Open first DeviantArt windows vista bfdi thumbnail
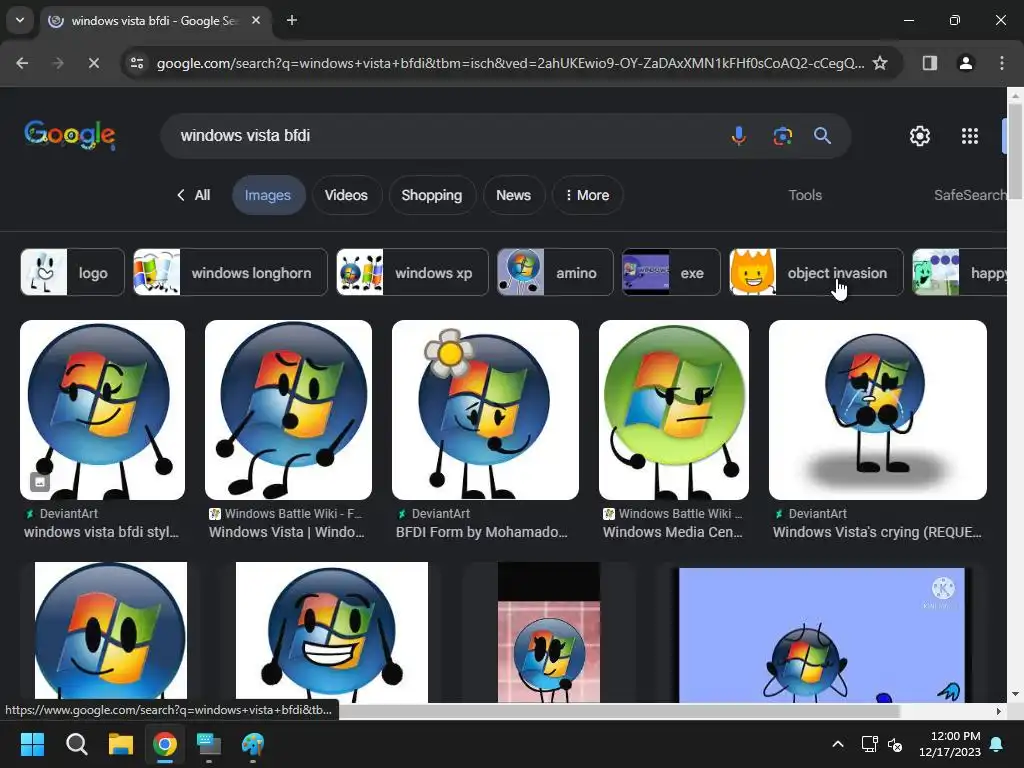The width and height of the screenshot is (1024, 768). [x=103, y=410]
